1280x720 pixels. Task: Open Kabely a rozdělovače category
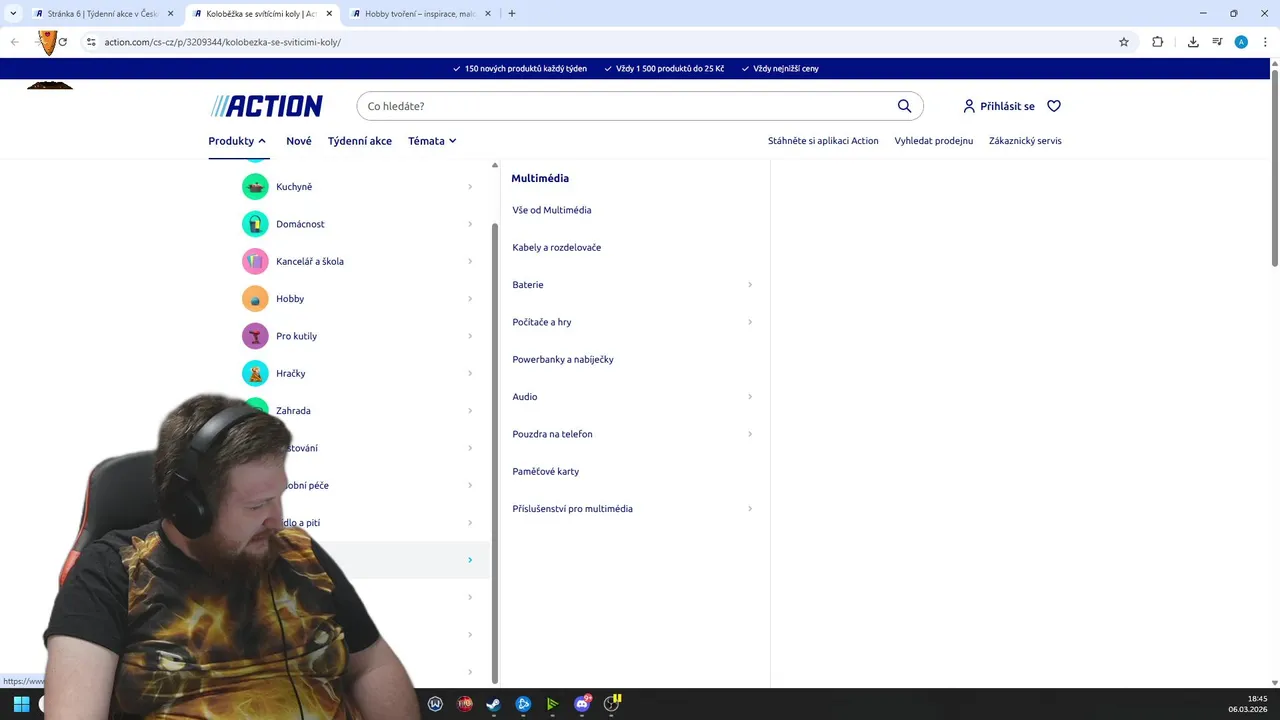[557, 247]
